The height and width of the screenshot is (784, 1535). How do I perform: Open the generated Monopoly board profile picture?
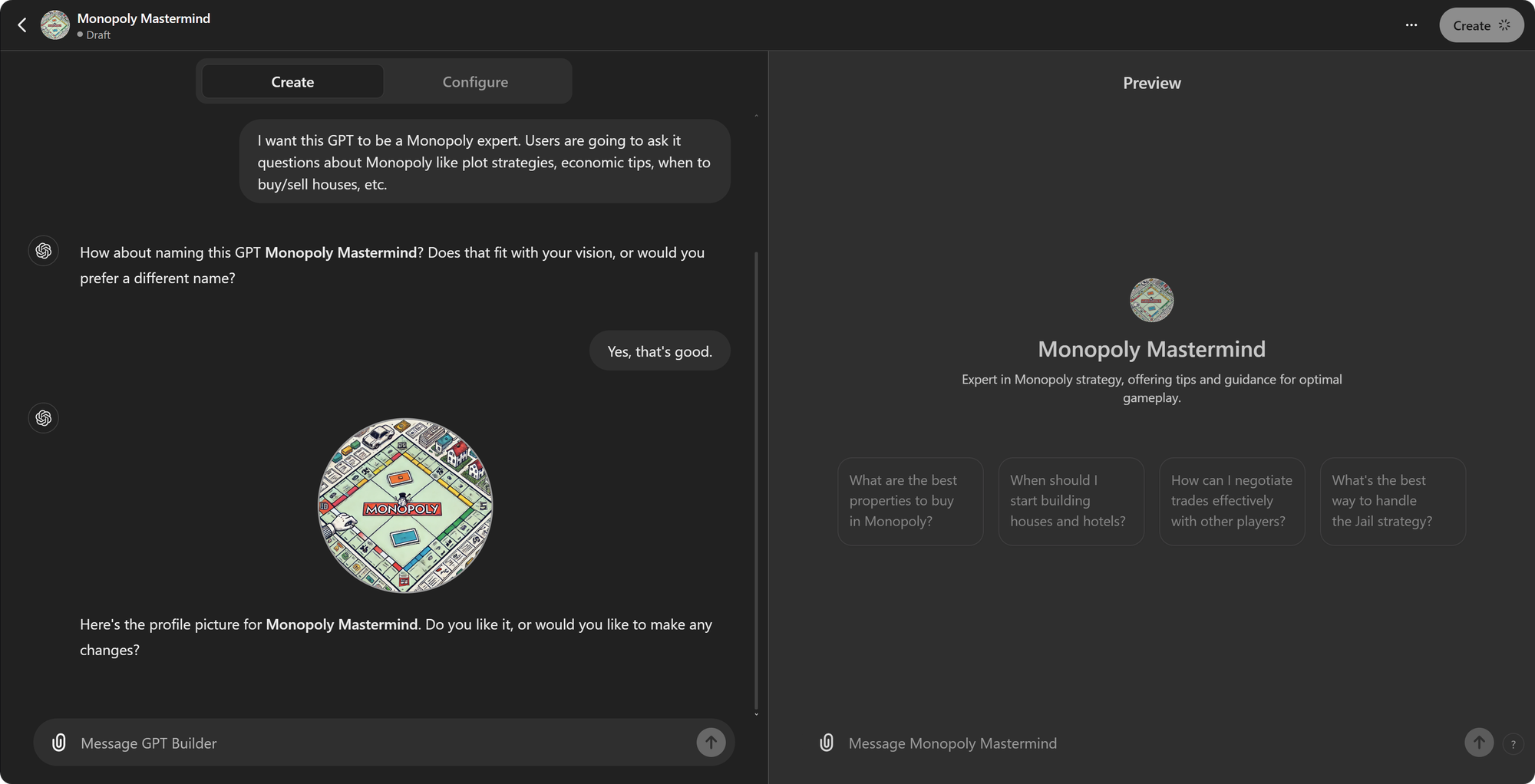[405, 506]
